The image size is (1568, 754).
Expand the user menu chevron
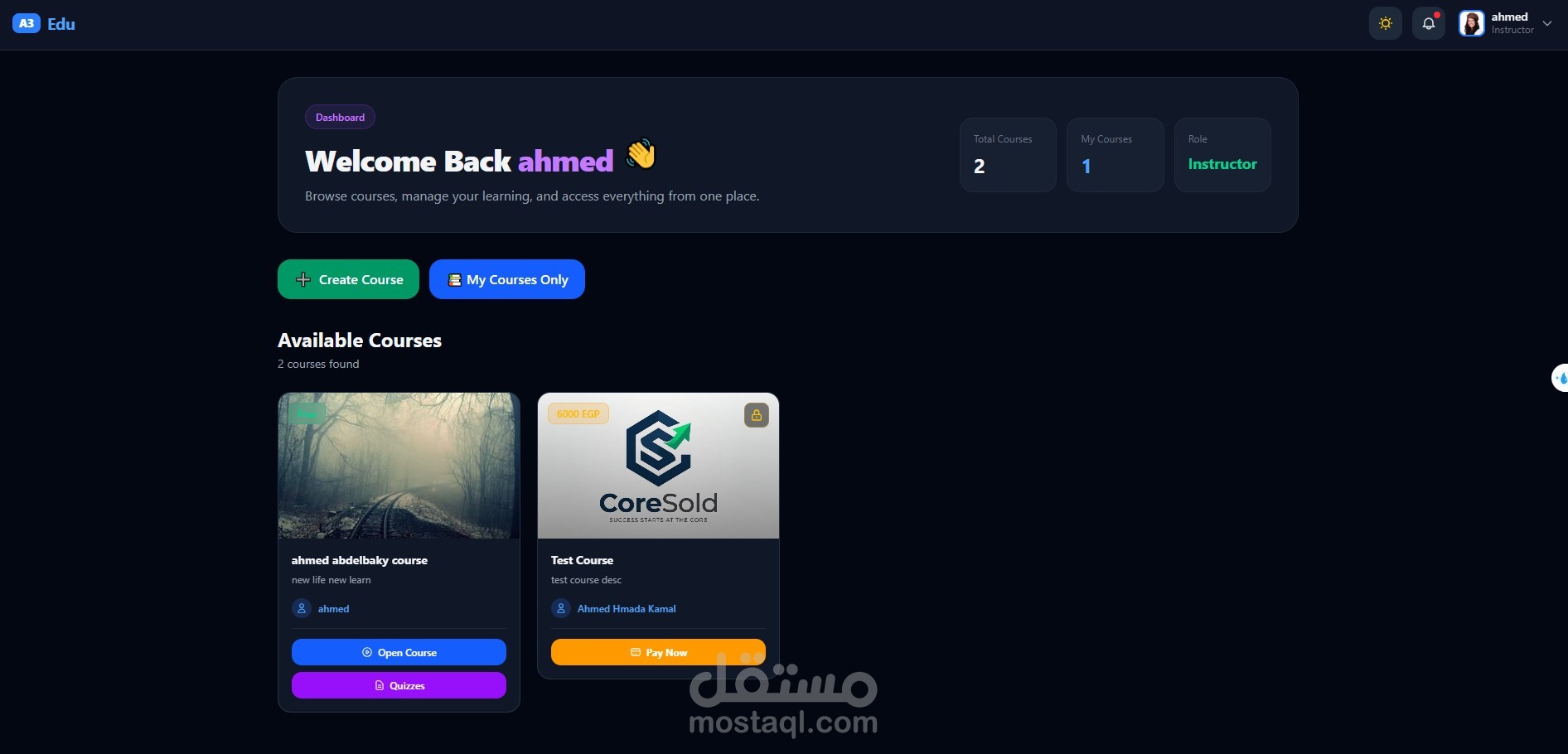[x=1546, y=23]
